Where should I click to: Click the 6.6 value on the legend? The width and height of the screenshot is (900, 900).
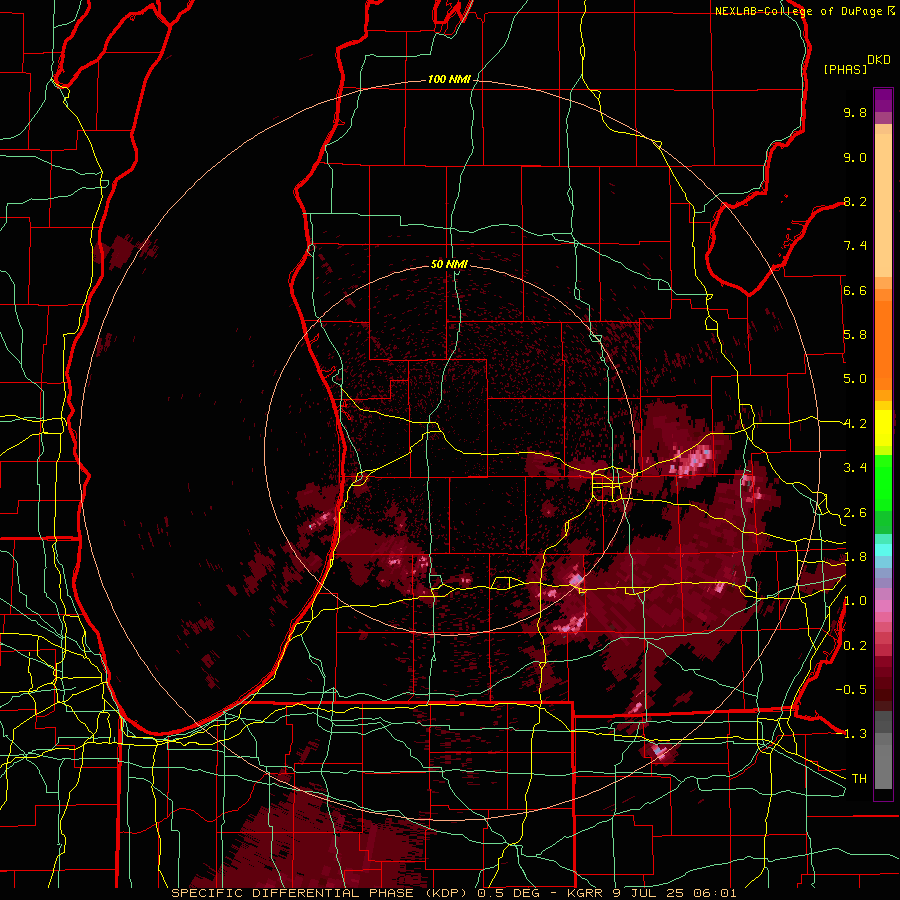855,290
